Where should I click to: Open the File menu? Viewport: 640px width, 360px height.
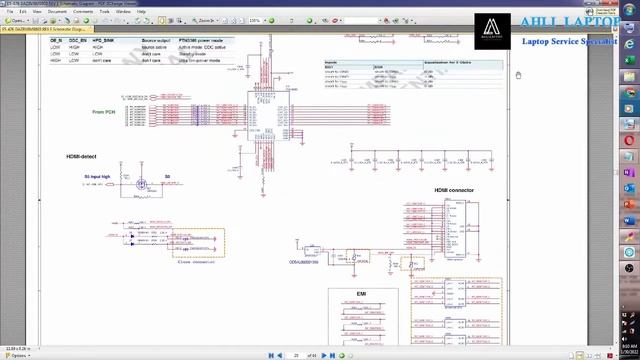[10, 11]
